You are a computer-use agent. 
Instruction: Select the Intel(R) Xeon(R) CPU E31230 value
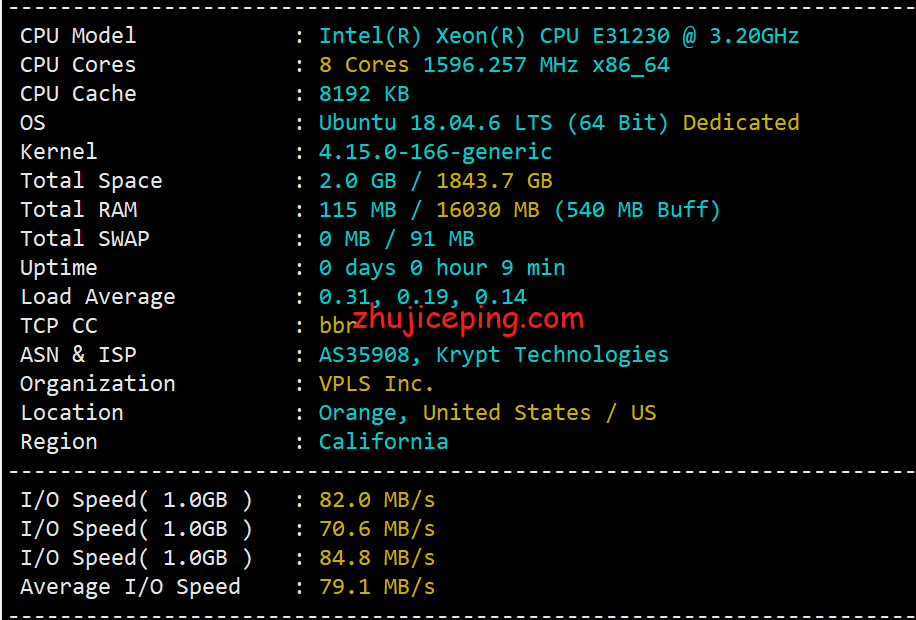coord(494,36)
